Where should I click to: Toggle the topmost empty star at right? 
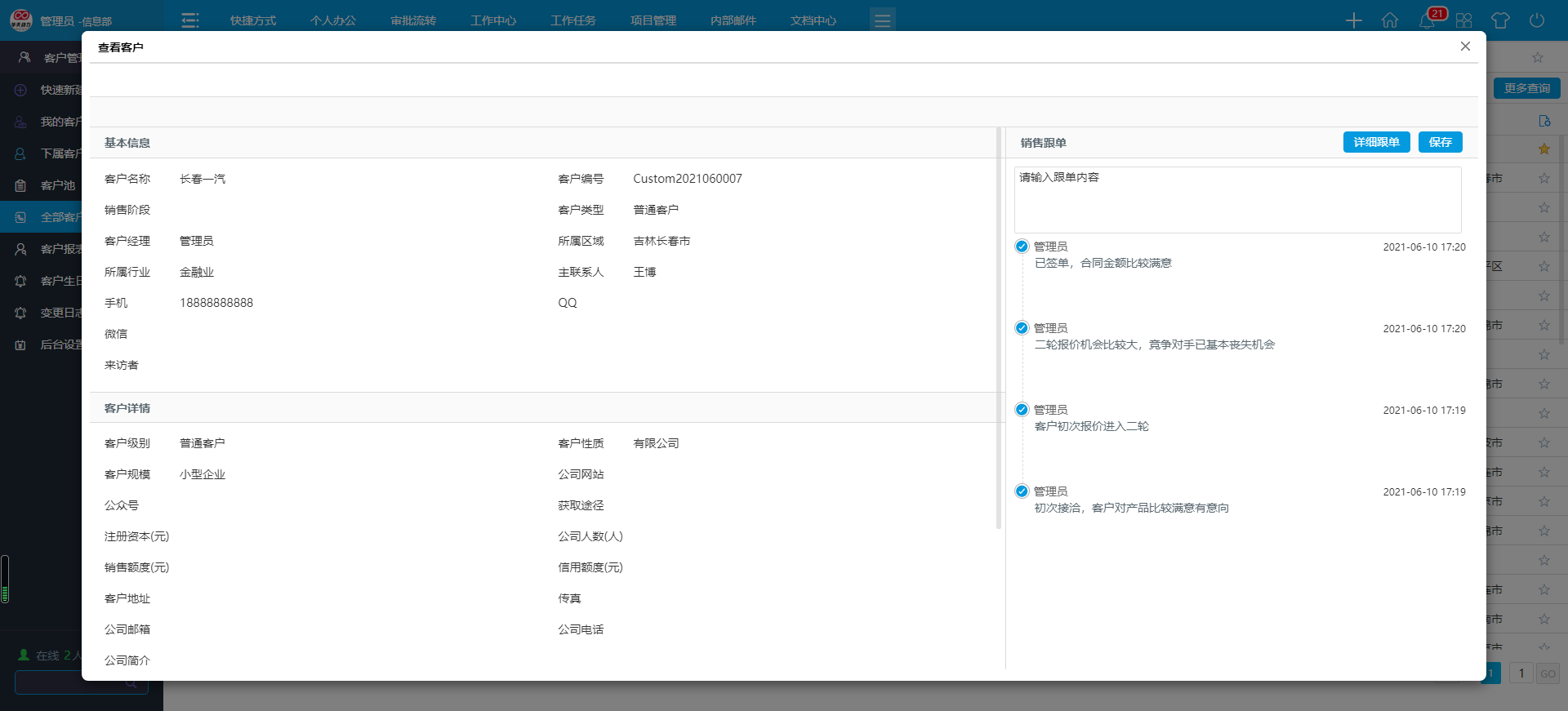tap(1537, 57)
